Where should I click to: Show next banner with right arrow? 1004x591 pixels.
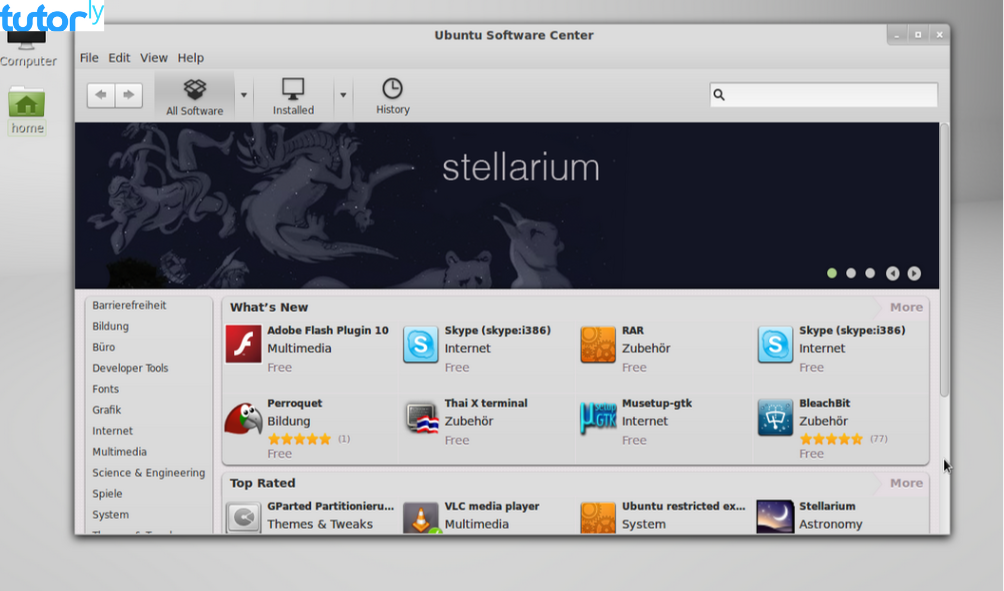(914, 273)
